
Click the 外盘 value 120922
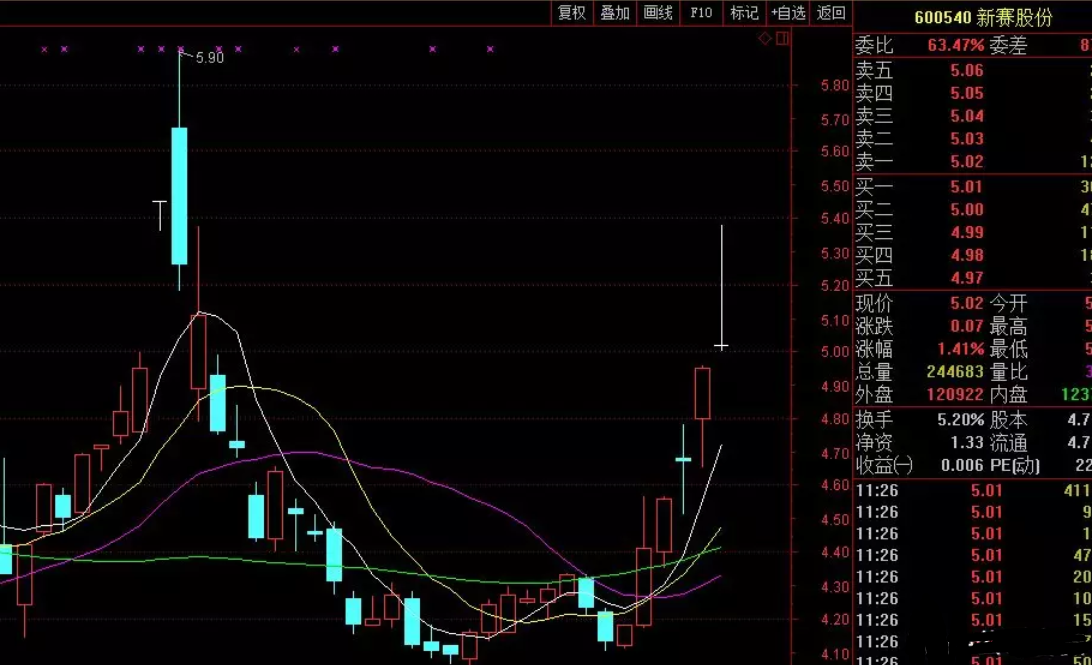[955, 395]
